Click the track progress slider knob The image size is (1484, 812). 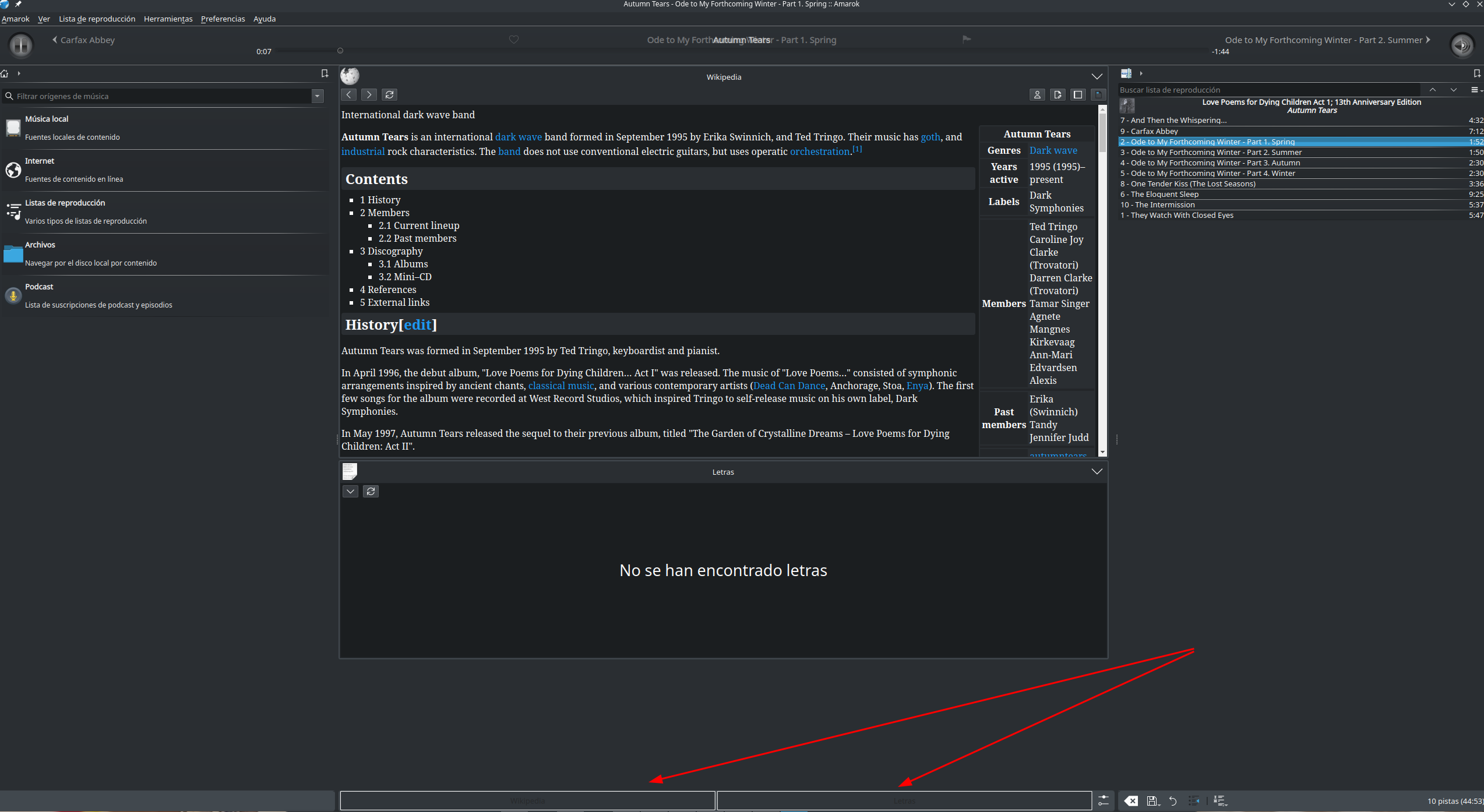[x=340, y=51]
